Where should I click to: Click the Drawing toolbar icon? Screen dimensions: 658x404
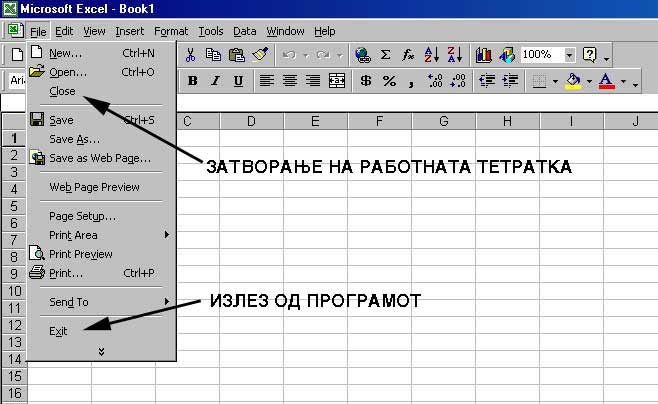(x=507, y=55)
